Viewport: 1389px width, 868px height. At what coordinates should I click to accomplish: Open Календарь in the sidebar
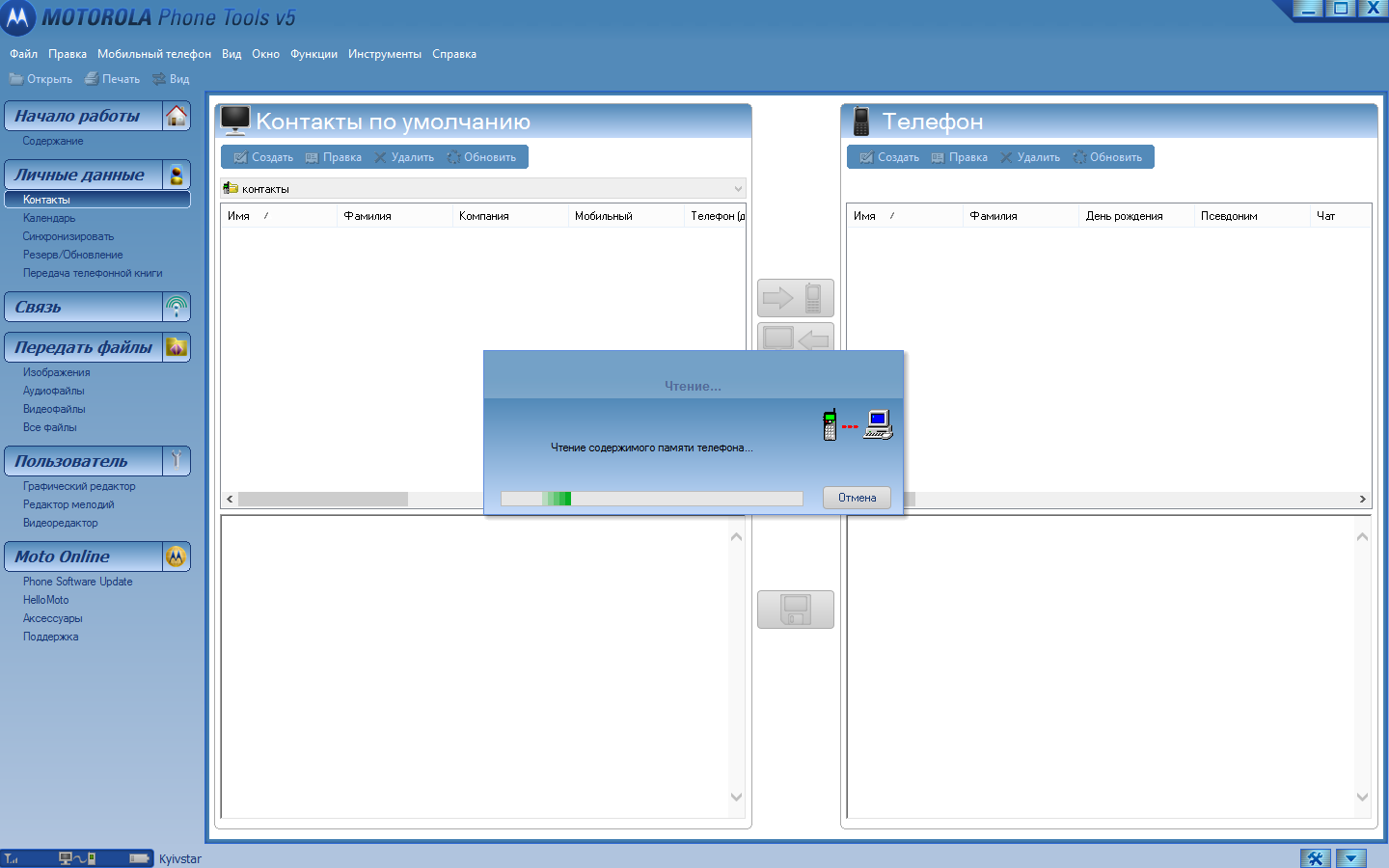pos(49,218)
